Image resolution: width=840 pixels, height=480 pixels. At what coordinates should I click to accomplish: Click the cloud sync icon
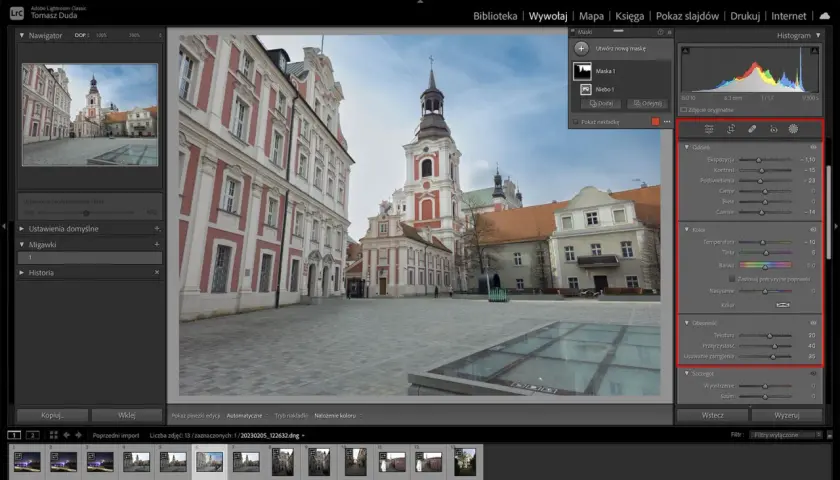coord(825,16)
